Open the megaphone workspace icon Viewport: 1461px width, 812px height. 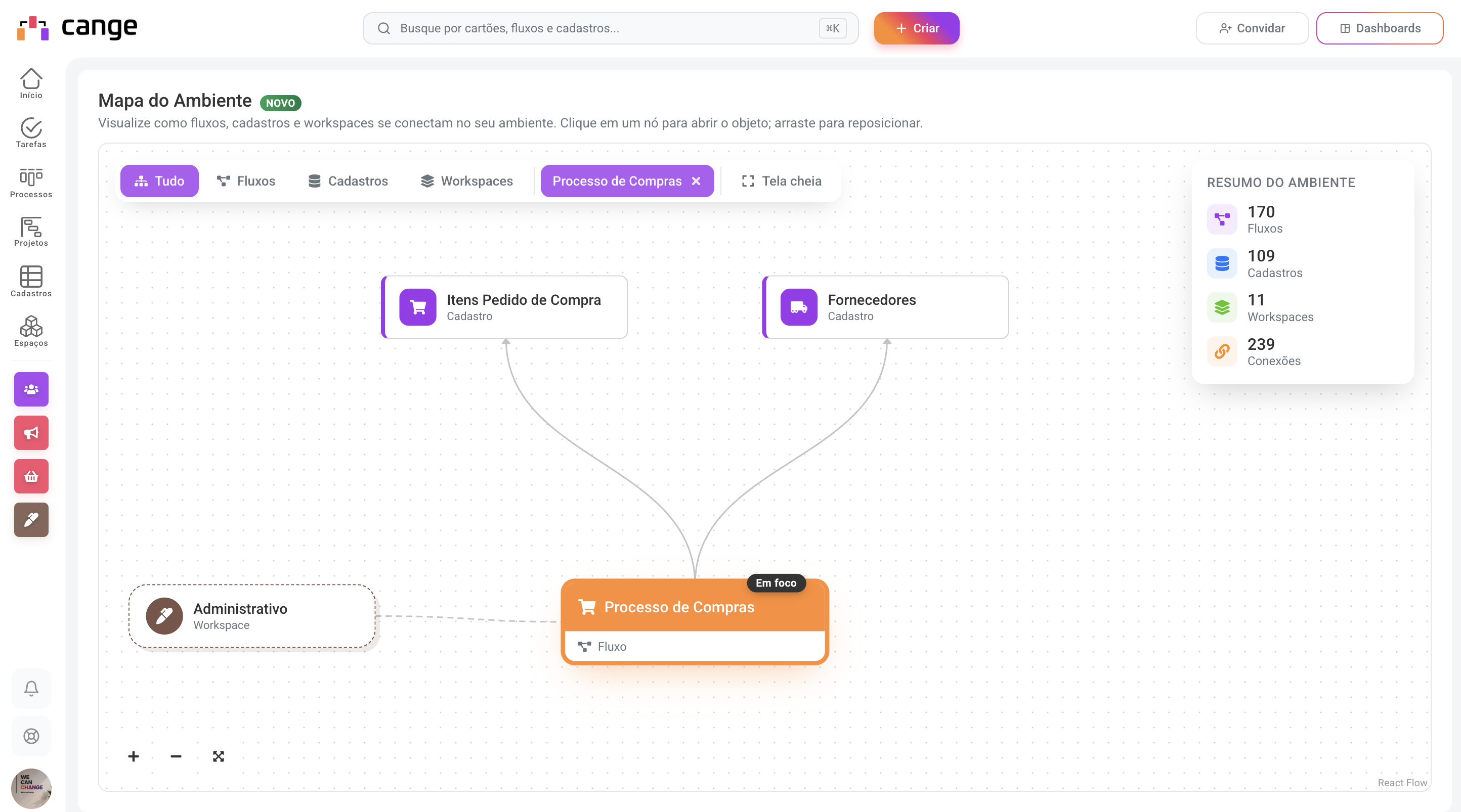[x=31, y=433]
